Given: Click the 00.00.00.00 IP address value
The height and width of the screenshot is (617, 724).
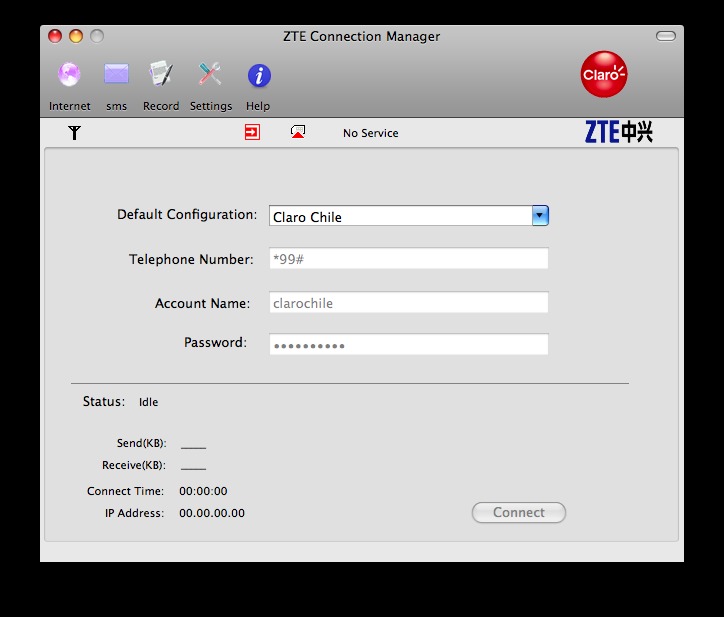Looking at the screenshot, I should (x=212, y=513).
